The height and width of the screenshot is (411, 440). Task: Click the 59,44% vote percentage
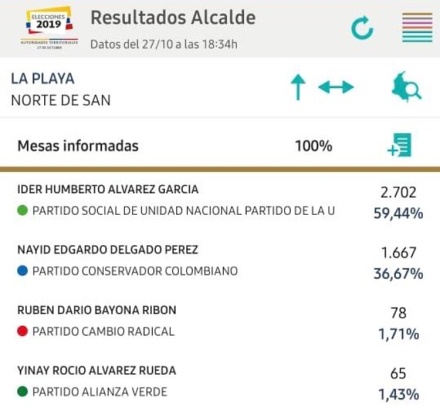click(x=398, y=213)
